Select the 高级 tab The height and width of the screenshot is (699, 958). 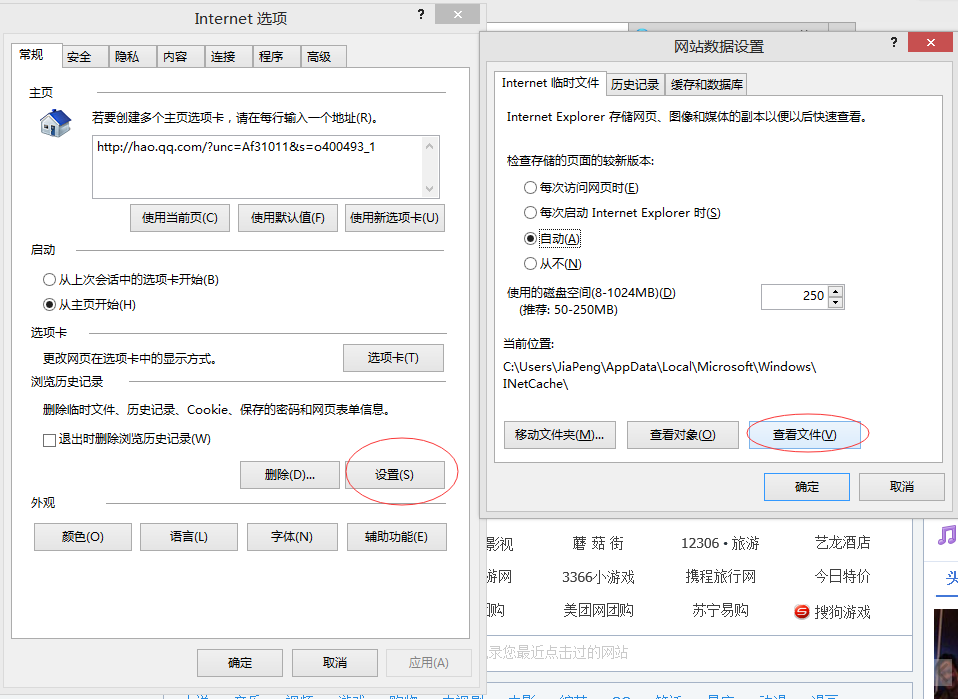pos(324,57)
